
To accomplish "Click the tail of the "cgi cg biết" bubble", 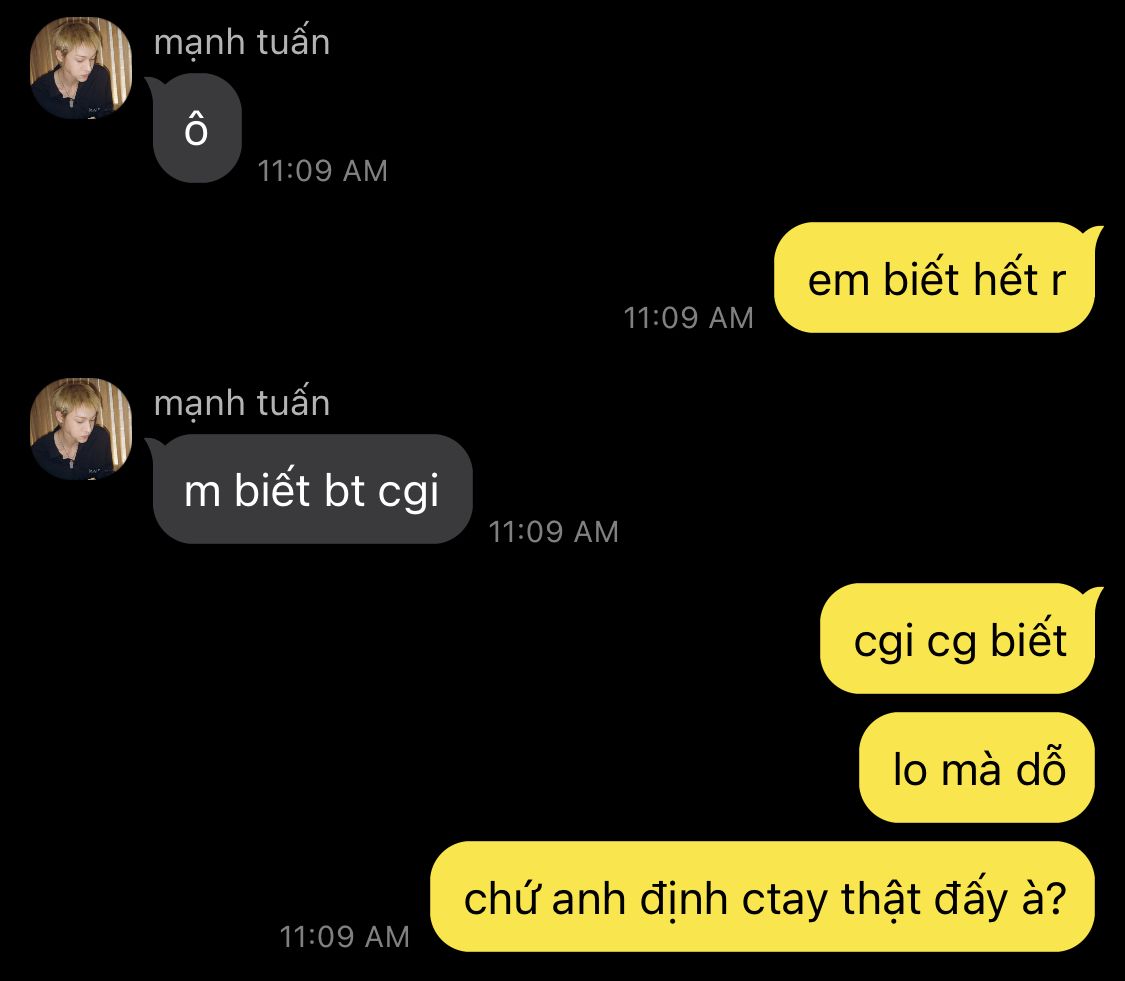I will [x=1094, y=596].
